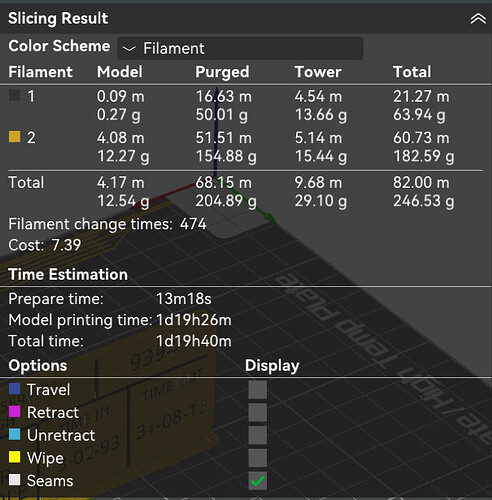Image resolution: width=492 pixels, height=500 pixels.
Task: Click the Seams option label
Action: [x=50, y=481]
